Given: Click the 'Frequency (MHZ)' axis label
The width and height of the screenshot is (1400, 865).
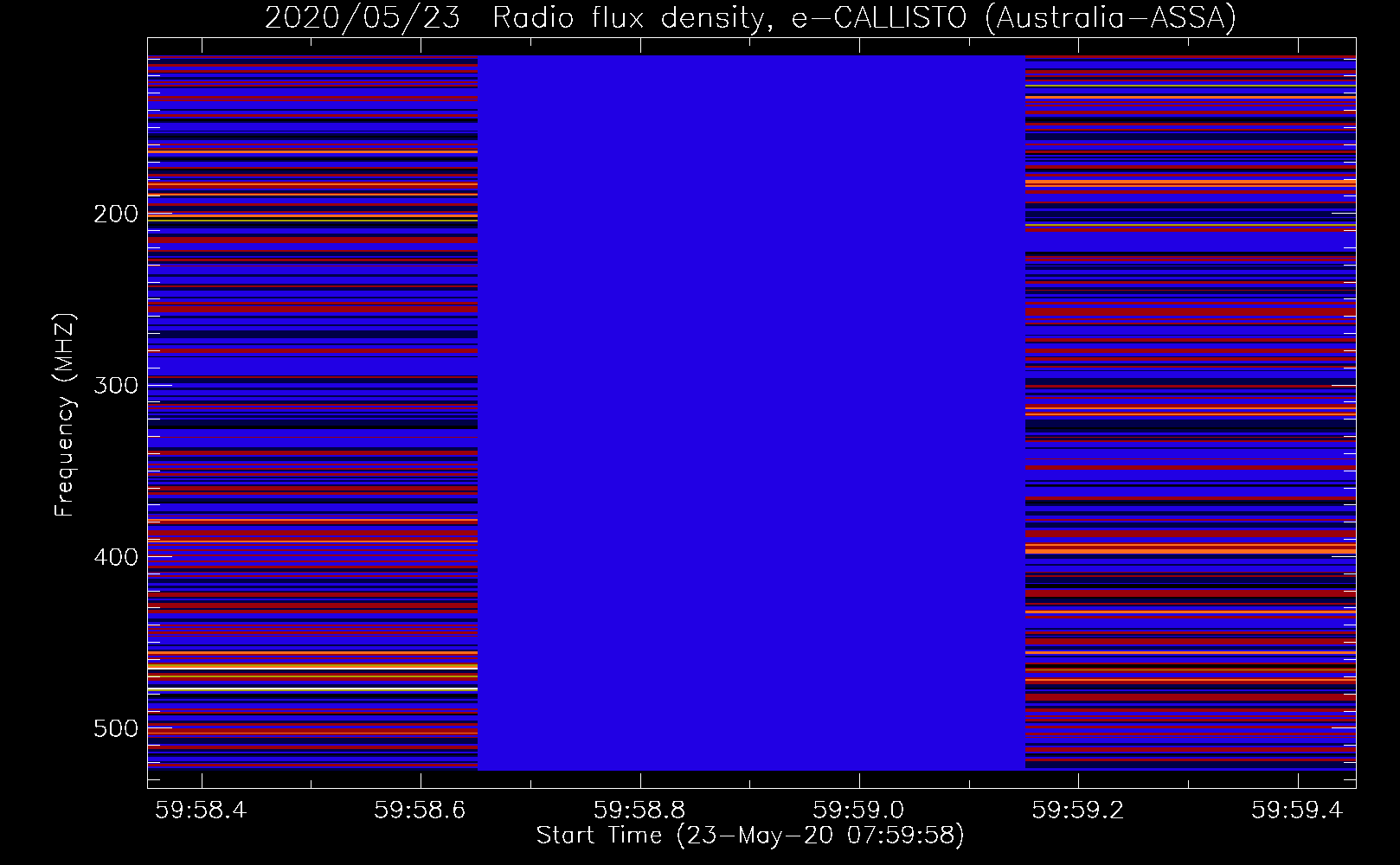Looking at the screenshot, I should point(65,415).
